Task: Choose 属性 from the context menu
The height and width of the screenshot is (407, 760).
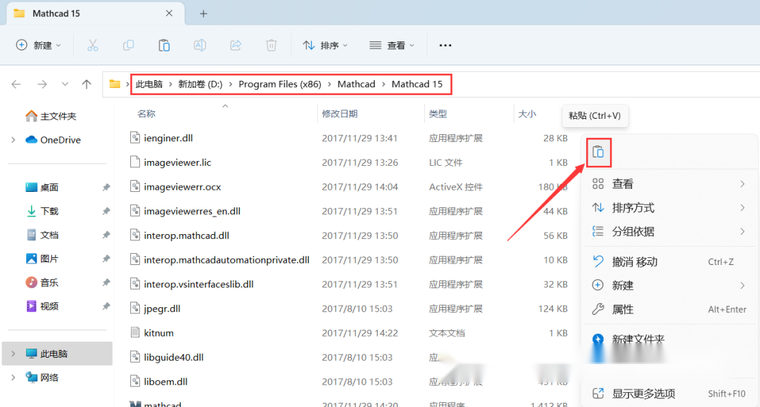Action: click(623, 310)
